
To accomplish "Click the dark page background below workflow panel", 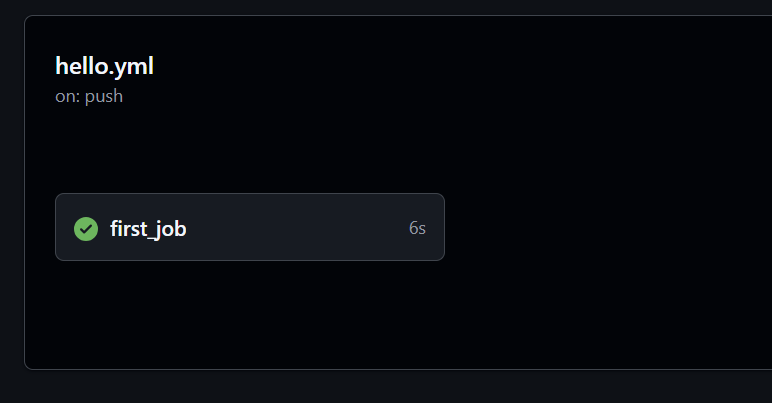I will [400, 388].
